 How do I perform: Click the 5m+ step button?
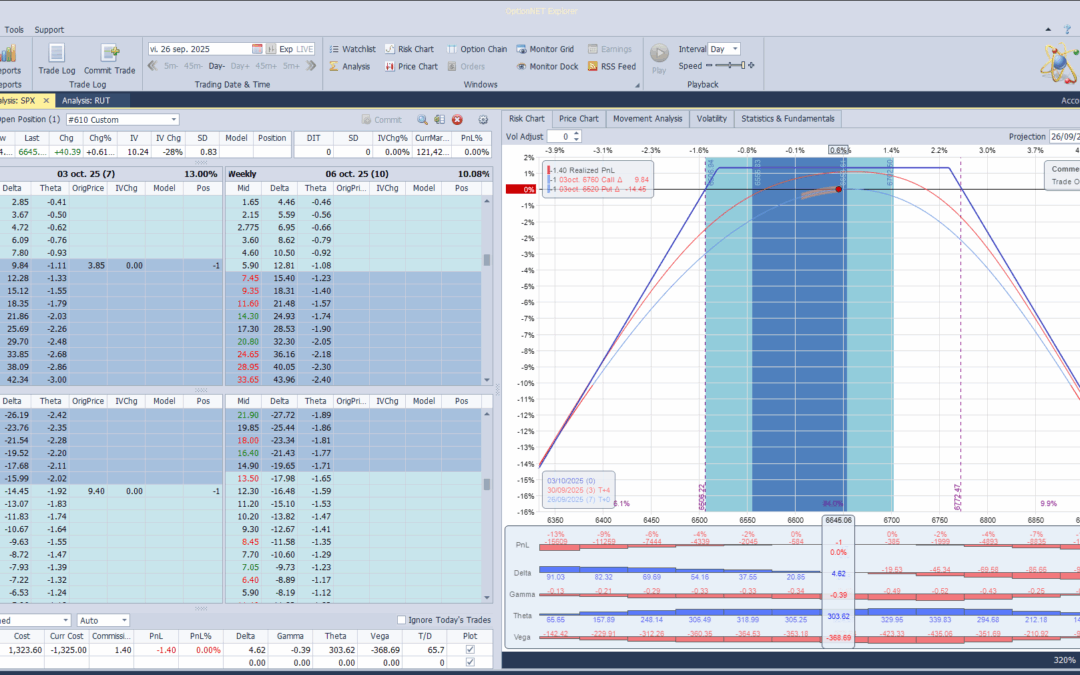pyautogui.click(x=291, y=66)
